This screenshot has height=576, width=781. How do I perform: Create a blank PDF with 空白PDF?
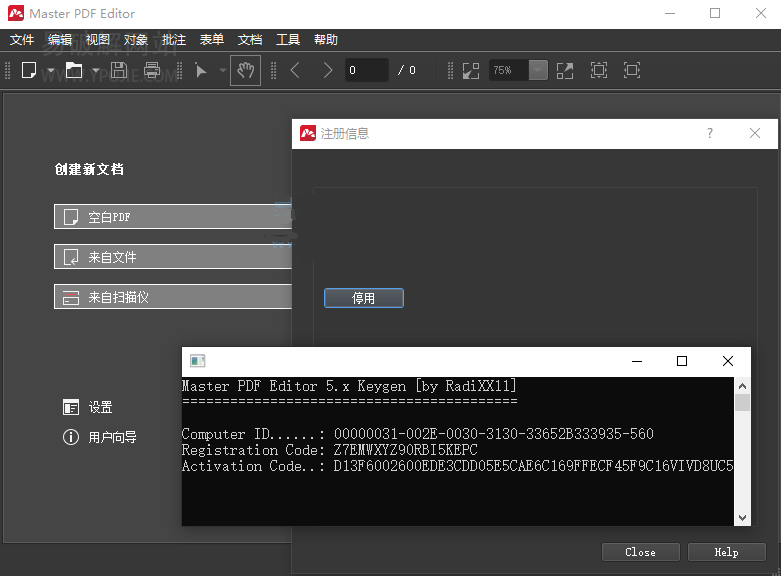[173, 217]
